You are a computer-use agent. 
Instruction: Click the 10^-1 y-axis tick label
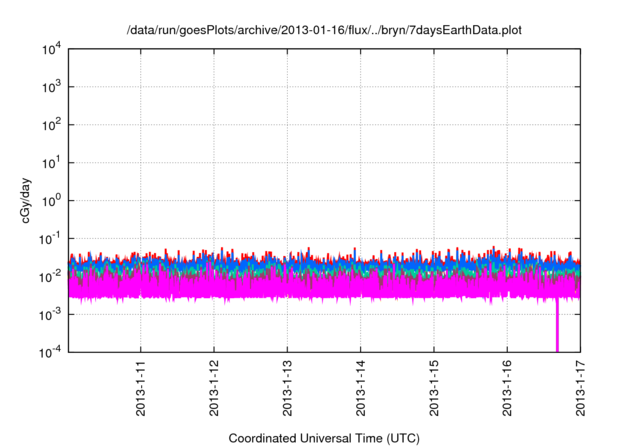[50, 239]
